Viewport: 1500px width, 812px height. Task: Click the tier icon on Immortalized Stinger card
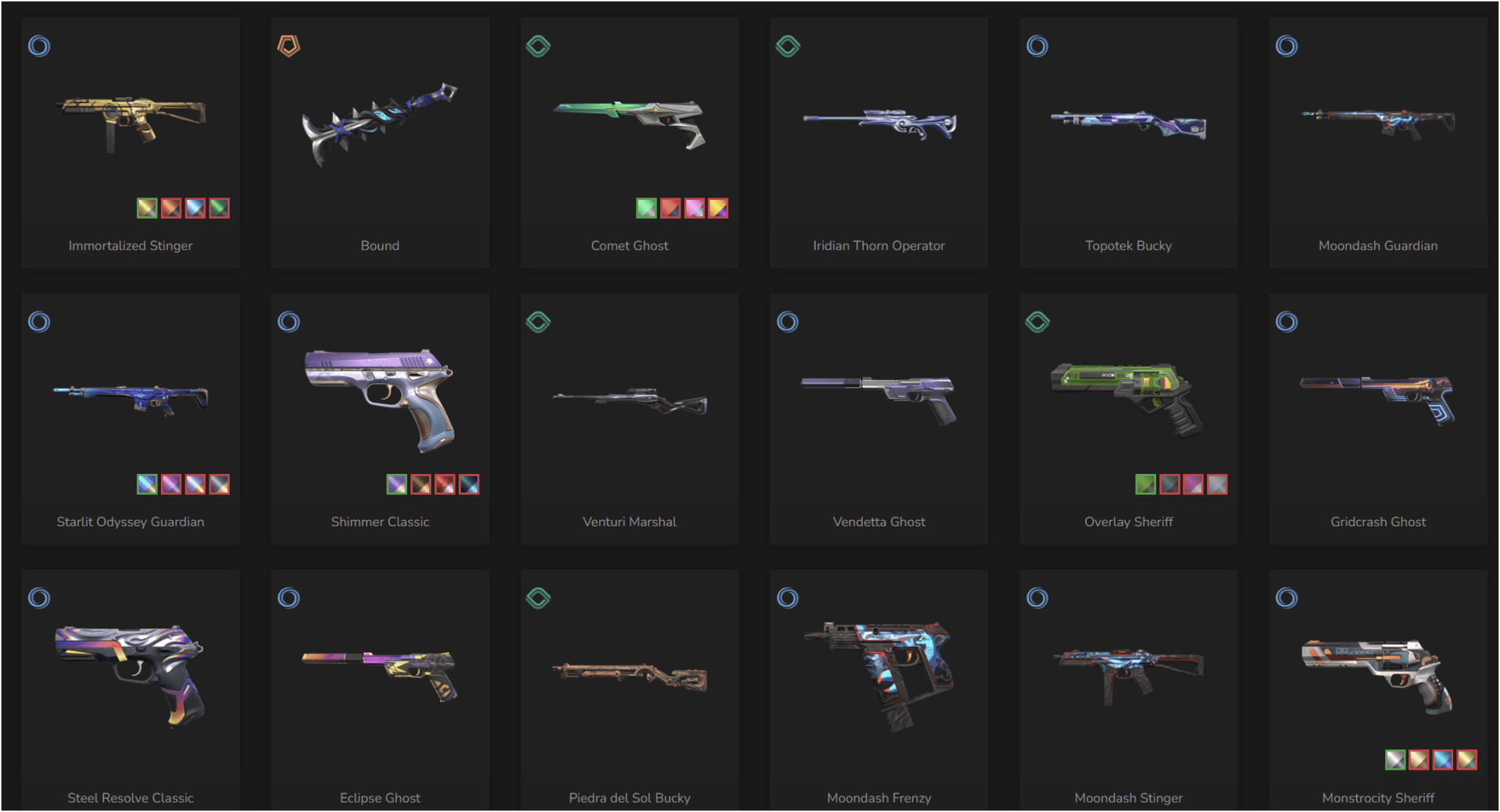pos(39,46)
